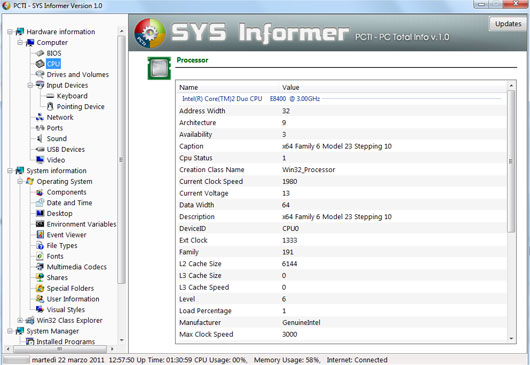Screen dimensions: 530x365
Task: Expand the Win32 Class Explorer node
Action: point(20,320)
